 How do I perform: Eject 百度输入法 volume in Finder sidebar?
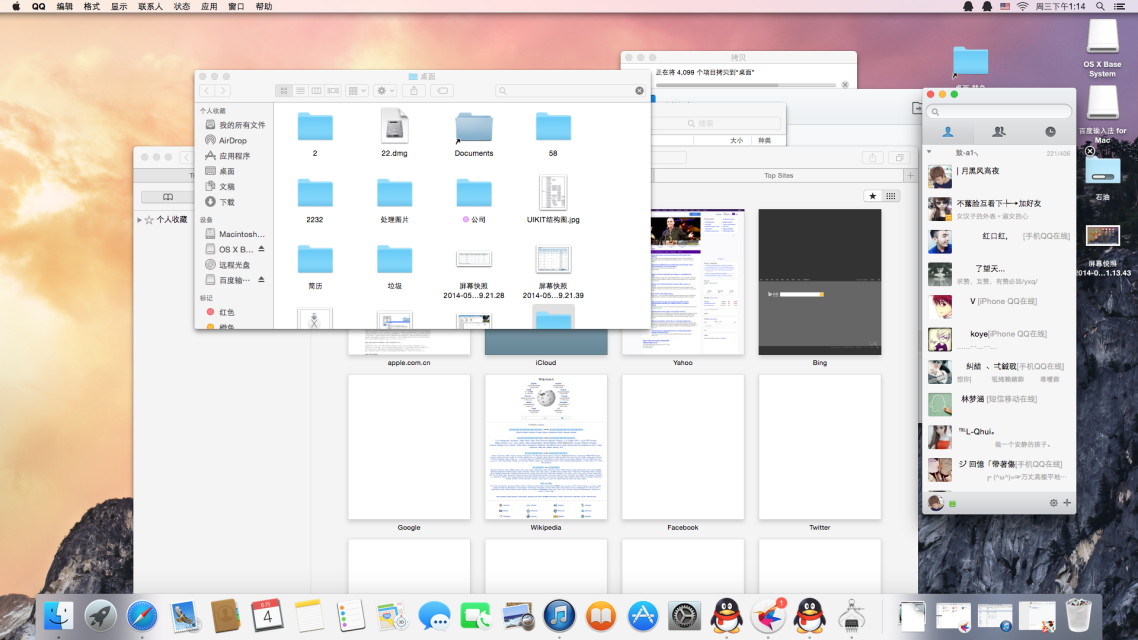(261, 279)
